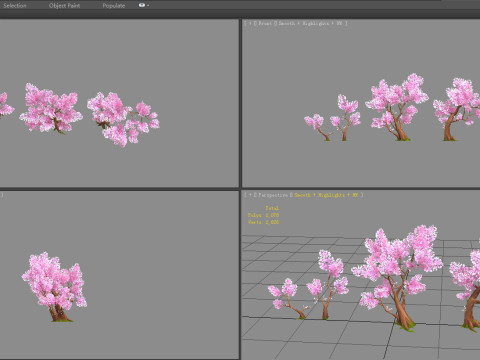Open the Perspective viewport label menu
Image resolution: width=480 pixels, height=360 pixels.
click(x=273, y=195)
